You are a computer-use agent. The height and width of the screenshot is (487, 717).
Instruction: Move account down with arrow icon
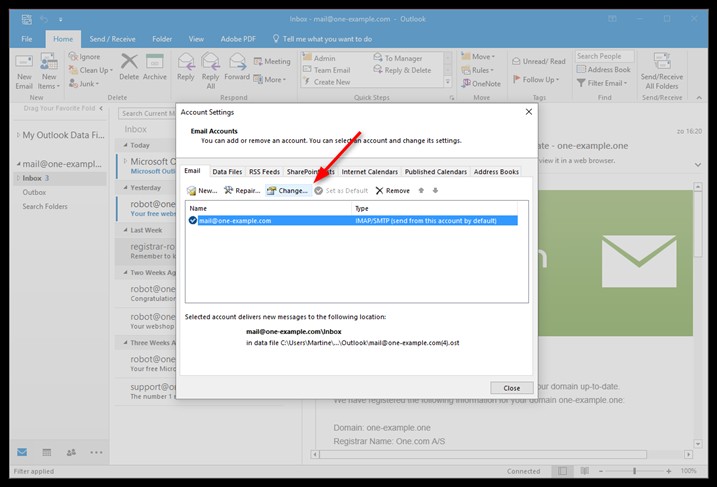[435, 191]
